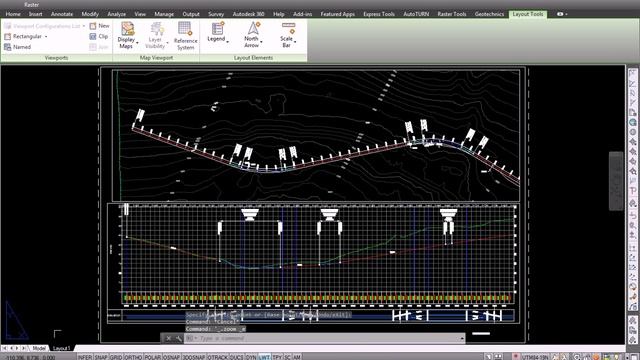Click the Viewports panel title
This screenshot has height=360, width=640.
click(x=56, y=58)
